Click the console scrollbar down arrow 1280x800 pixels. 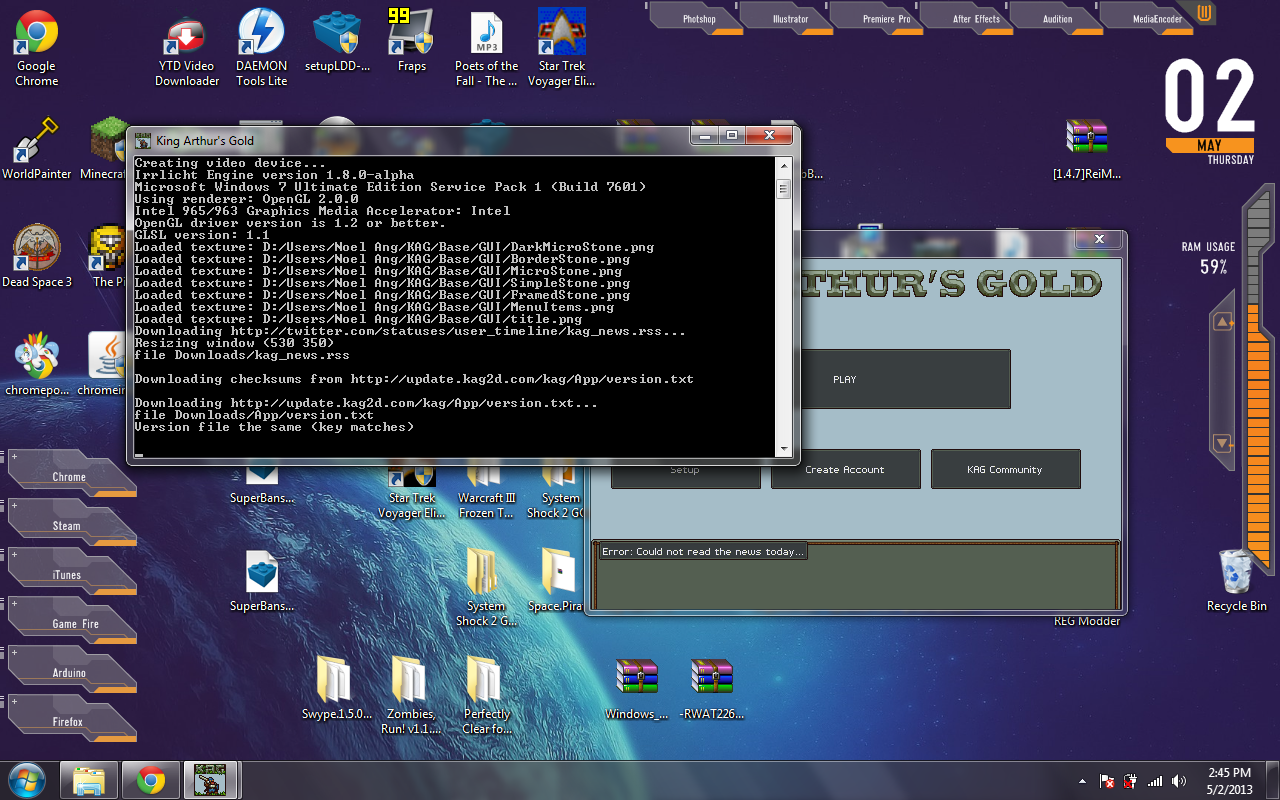coord(784,447)
